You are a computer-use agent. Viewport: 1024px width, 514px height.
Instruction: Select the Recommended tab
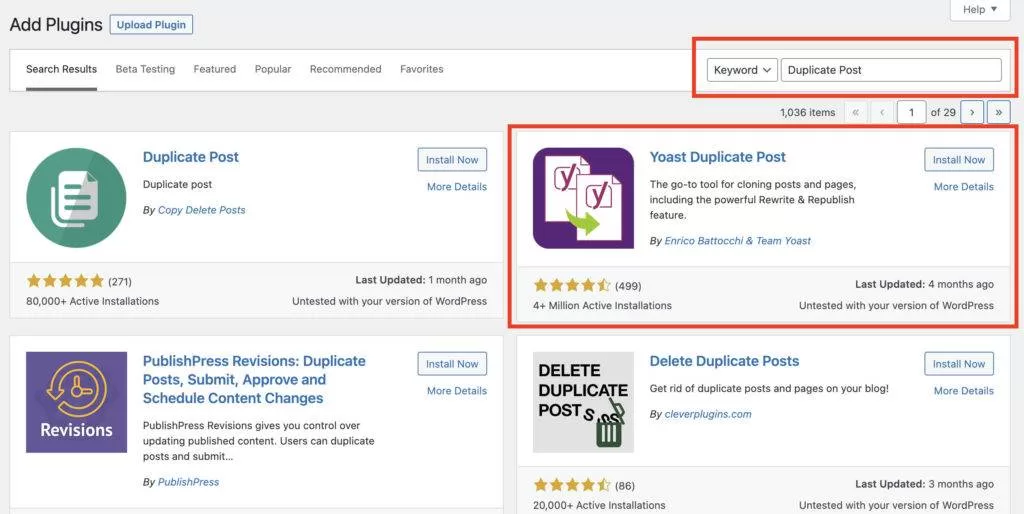click(345, 69)
